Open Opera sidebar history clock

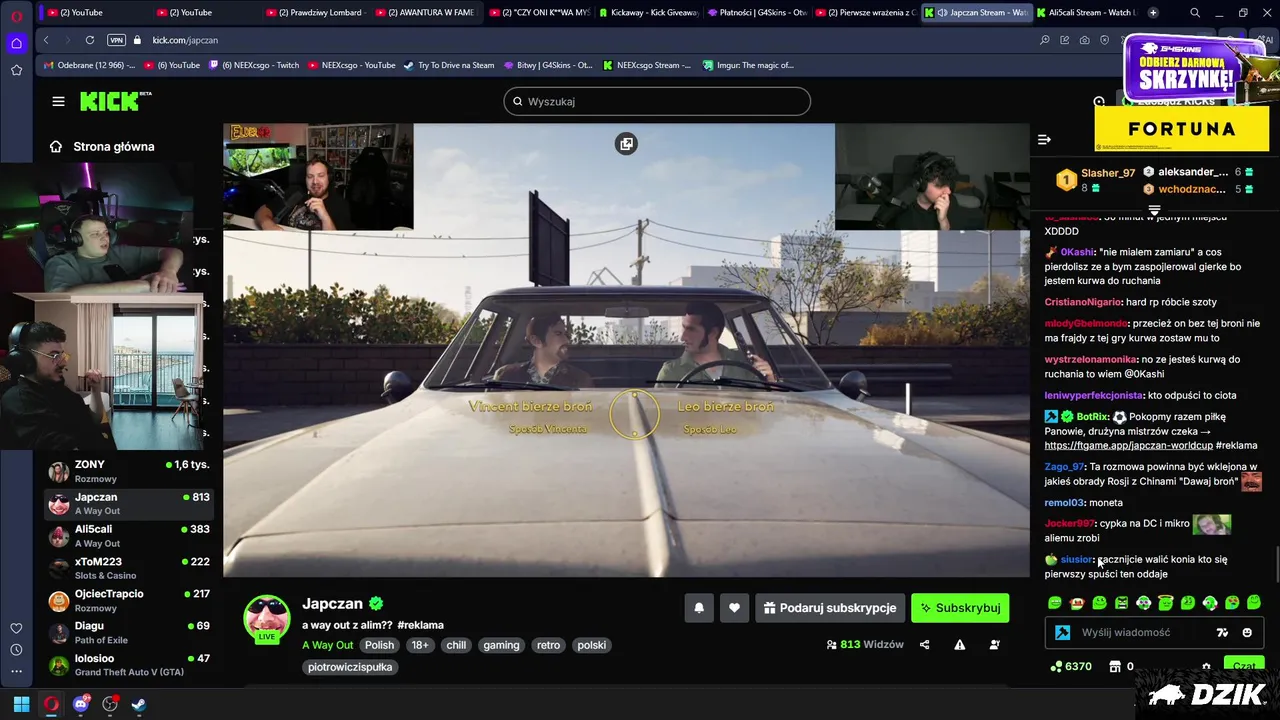[x=16, y=650]
